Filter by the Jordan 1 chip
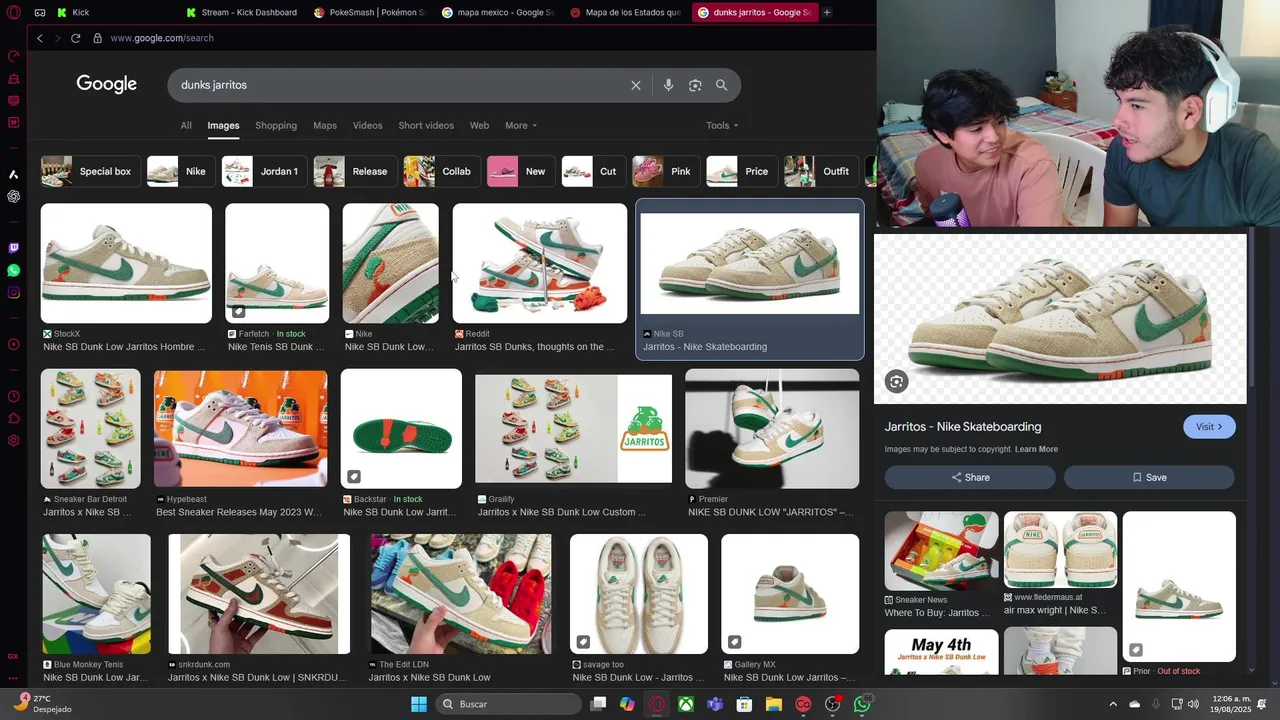This screenshot has width=1280, height=720. [264, 171]
